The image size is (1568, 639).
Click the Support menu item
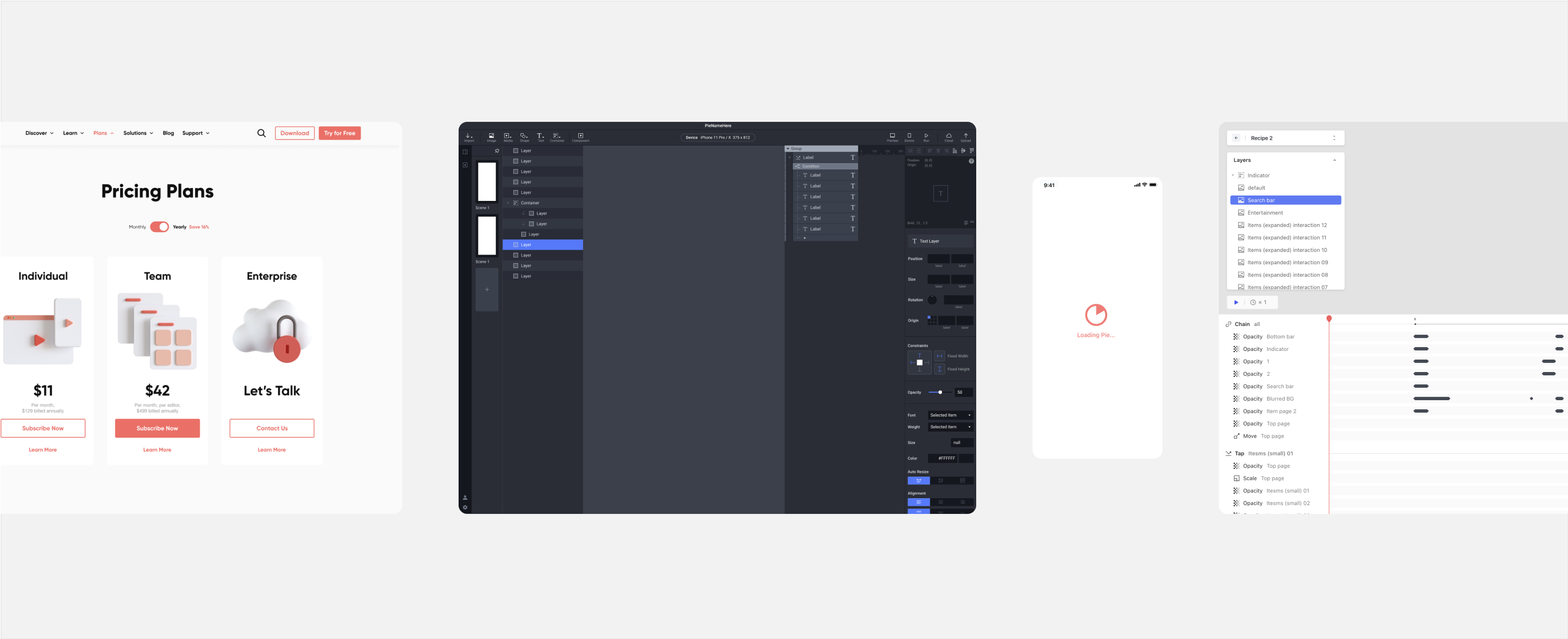(194, 132)
